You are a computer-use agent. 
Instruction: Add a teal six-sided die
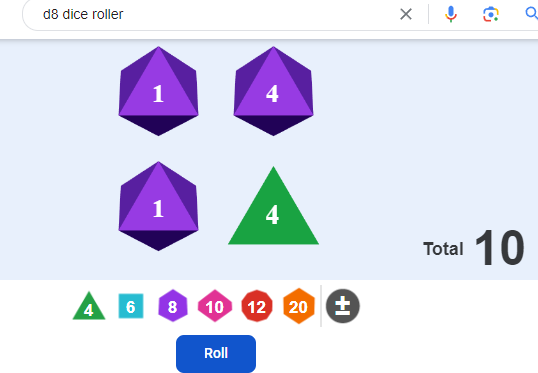tap(131, 306)
